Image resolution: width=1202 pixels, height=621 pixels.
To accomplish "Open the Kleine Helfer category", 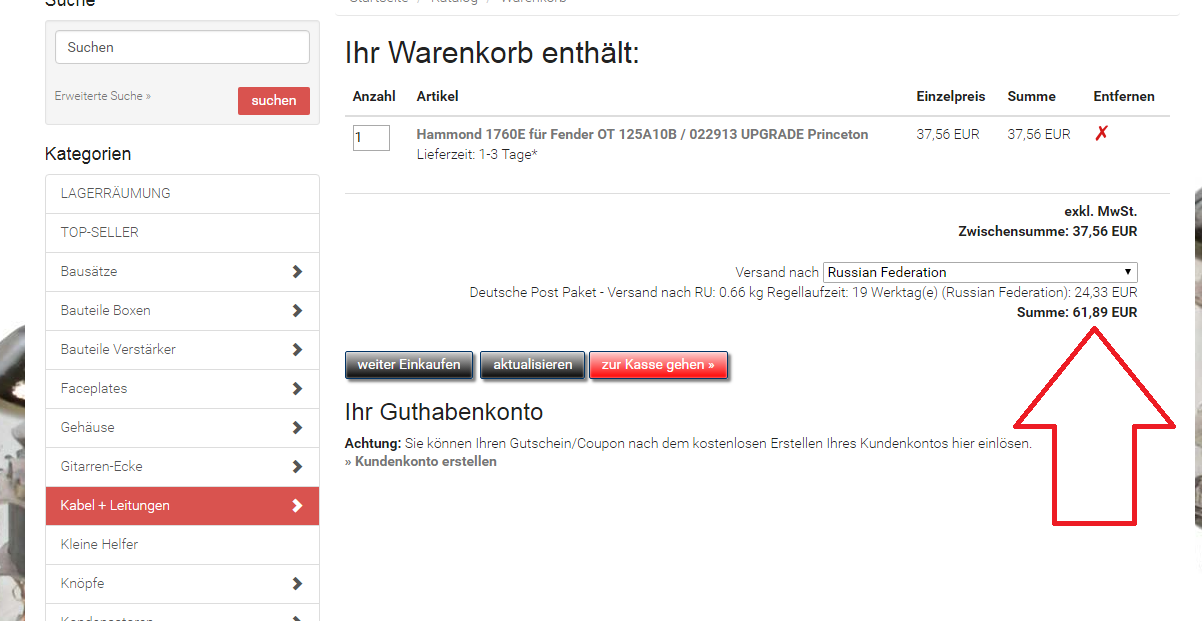I will click(182, 545).
